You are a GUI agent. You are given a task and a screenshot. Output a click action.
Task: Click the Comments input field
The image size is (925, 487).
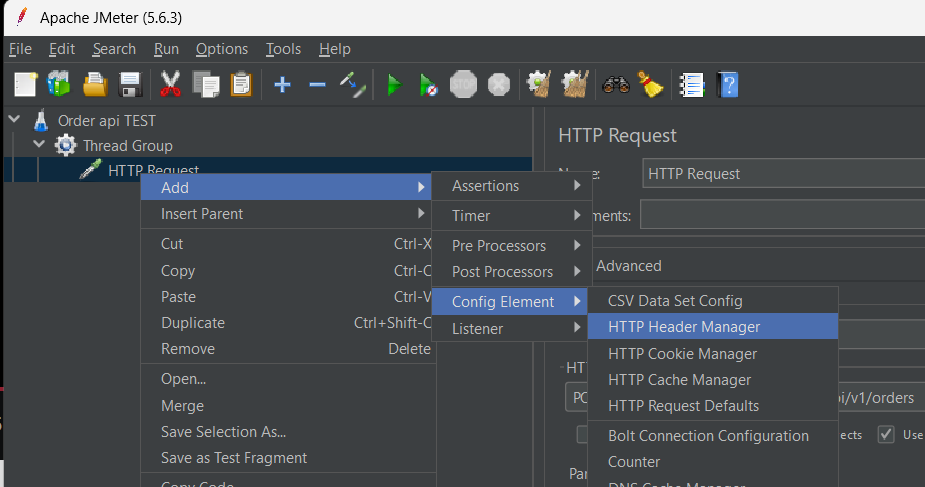(782, 214)
